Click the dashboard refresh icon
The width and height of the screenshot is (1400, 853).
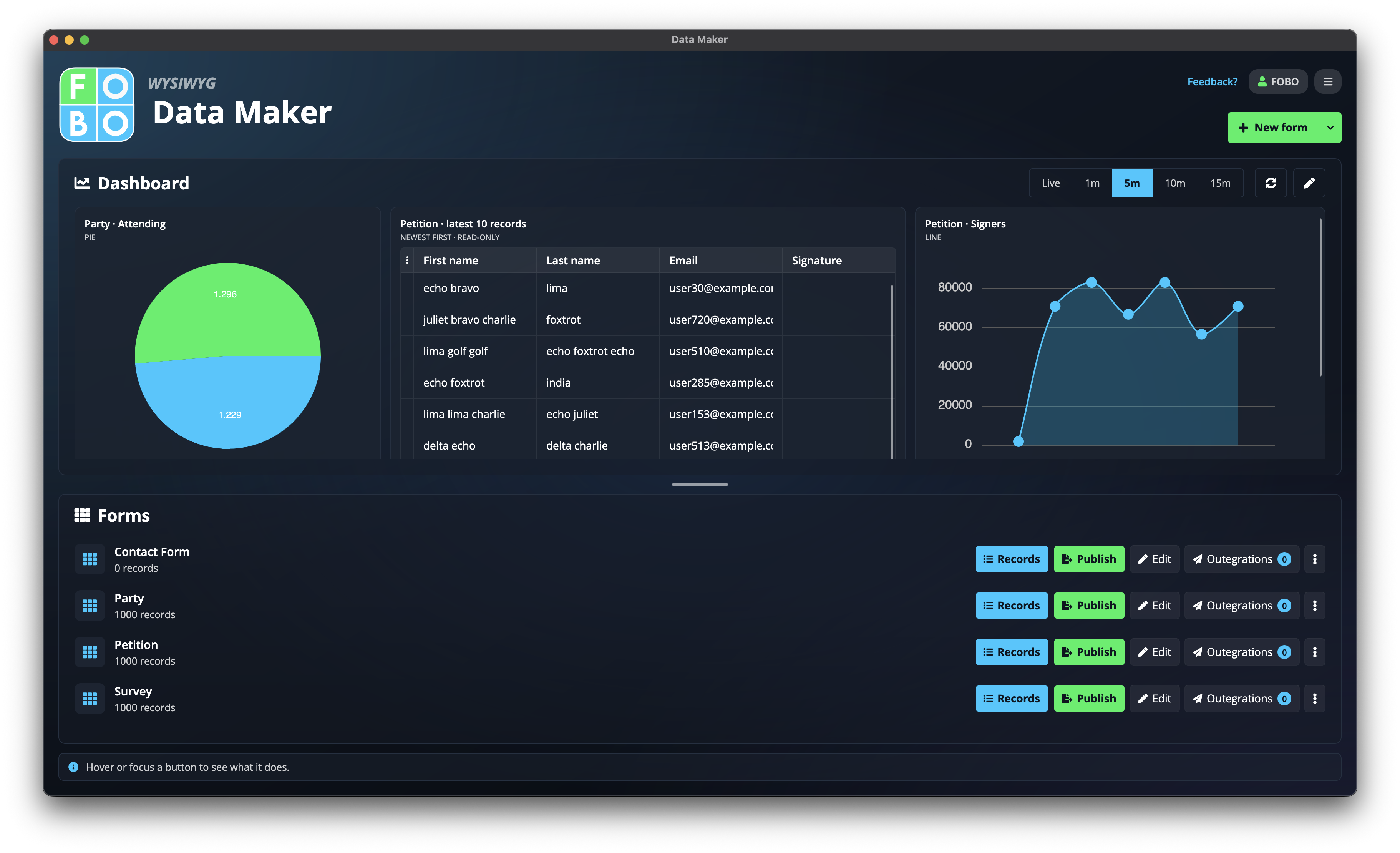click(x=1271, y=183)
